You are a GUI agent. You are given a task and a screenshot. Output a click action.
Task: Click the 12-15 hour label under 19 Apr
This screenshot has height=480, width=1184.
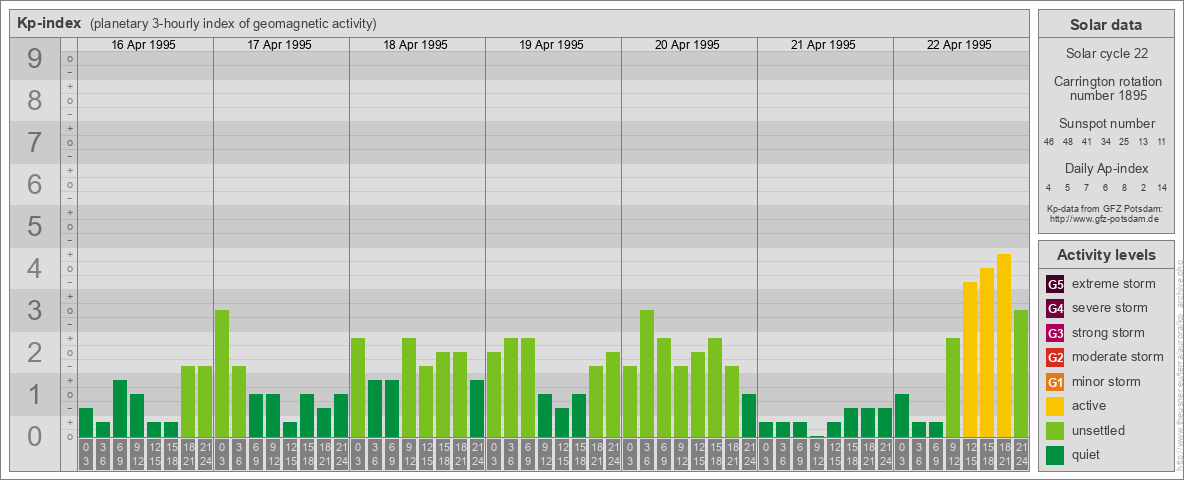[562, 454]
